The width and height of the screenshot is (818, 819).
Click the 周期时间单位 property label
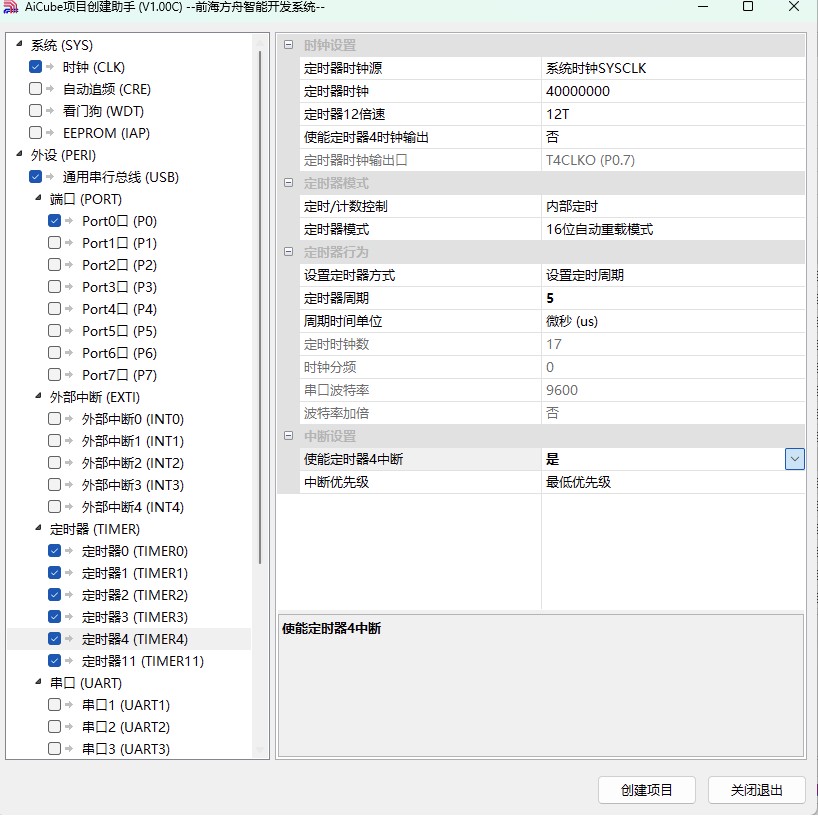coord(343,321)
